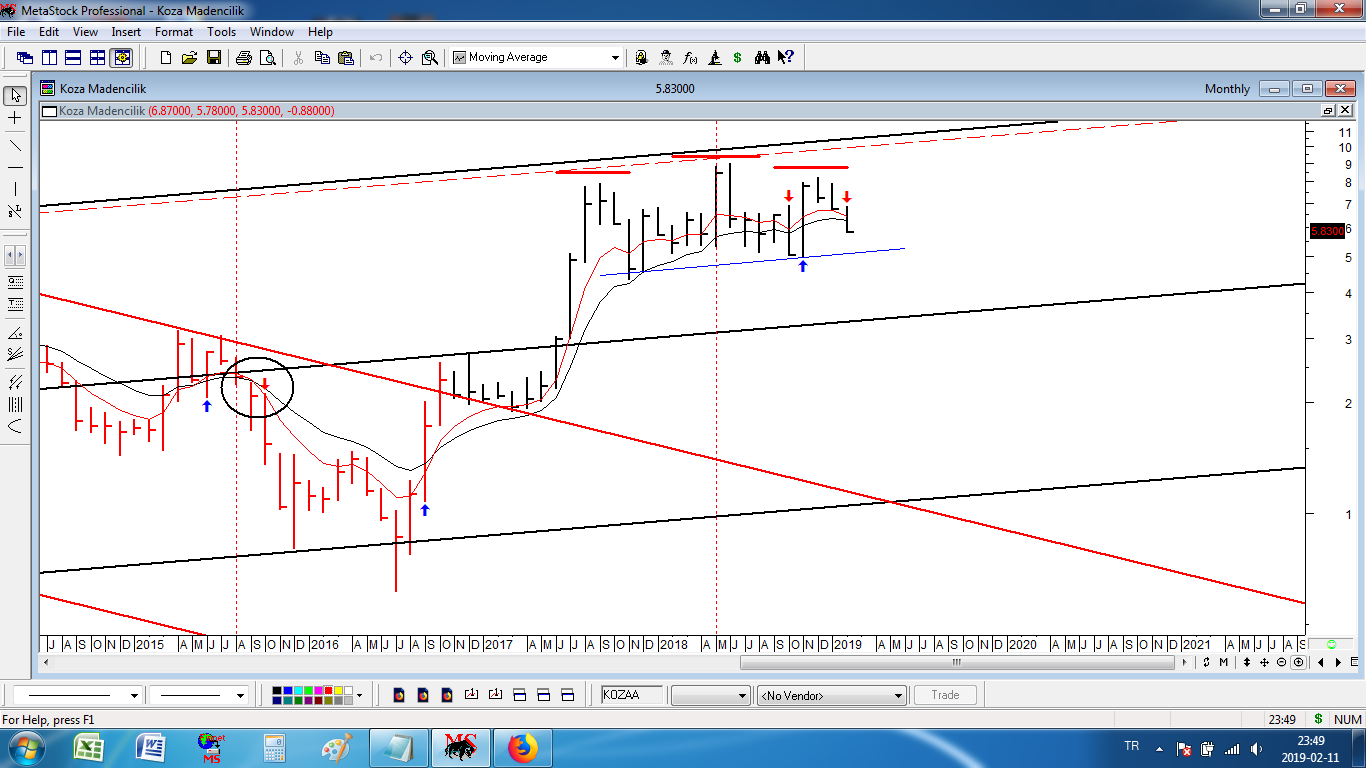Toggle the highlighted layout button in toolbar
The width and height of the screenshot is (1366, 768).
pos(121,58)
